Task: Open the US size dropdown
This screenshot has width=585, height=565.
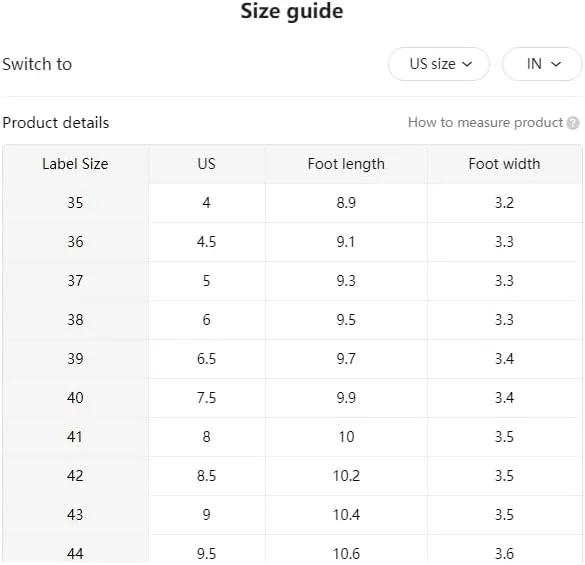Action: (439, 64)
